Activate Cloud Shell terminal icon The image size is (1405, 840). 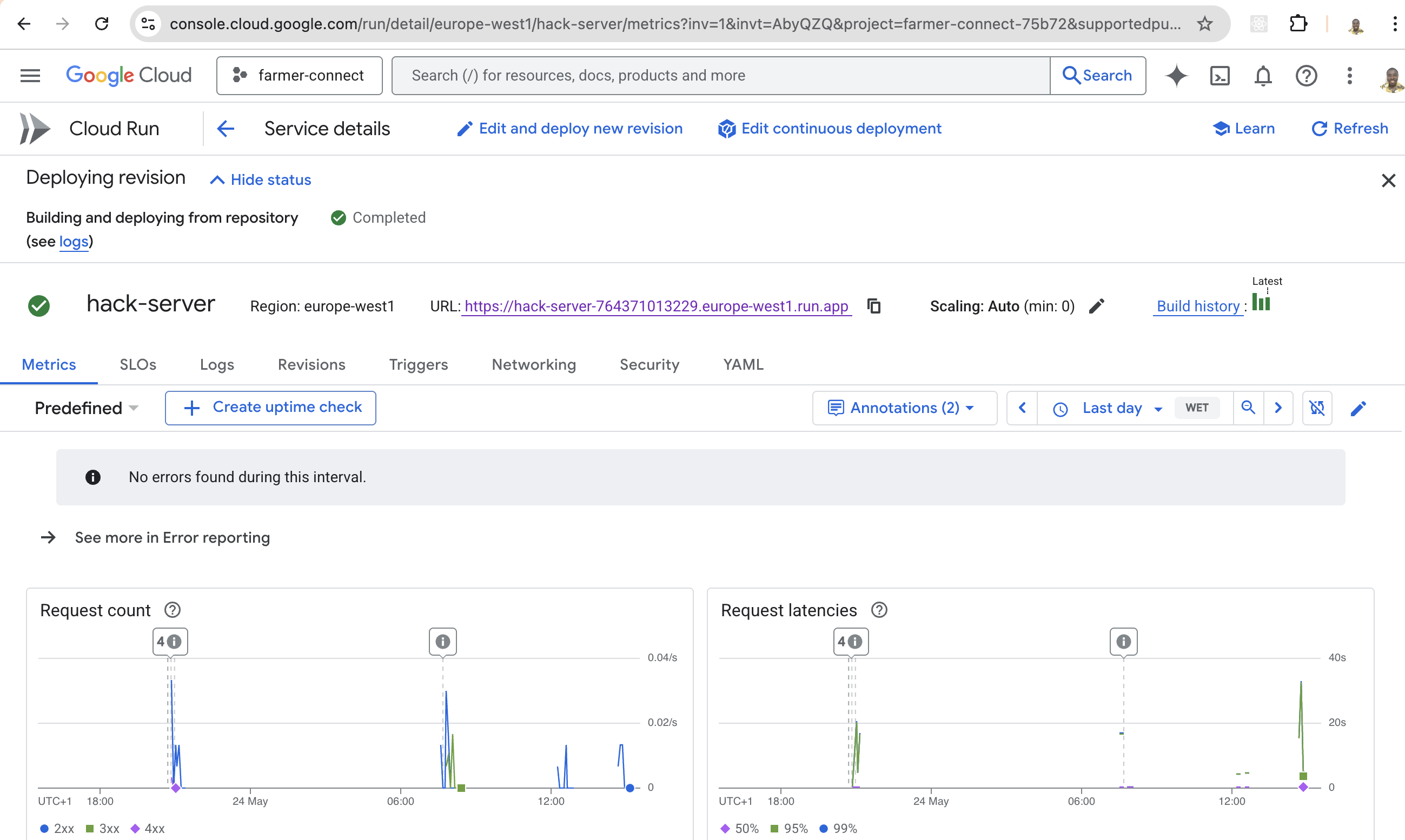1220,76
